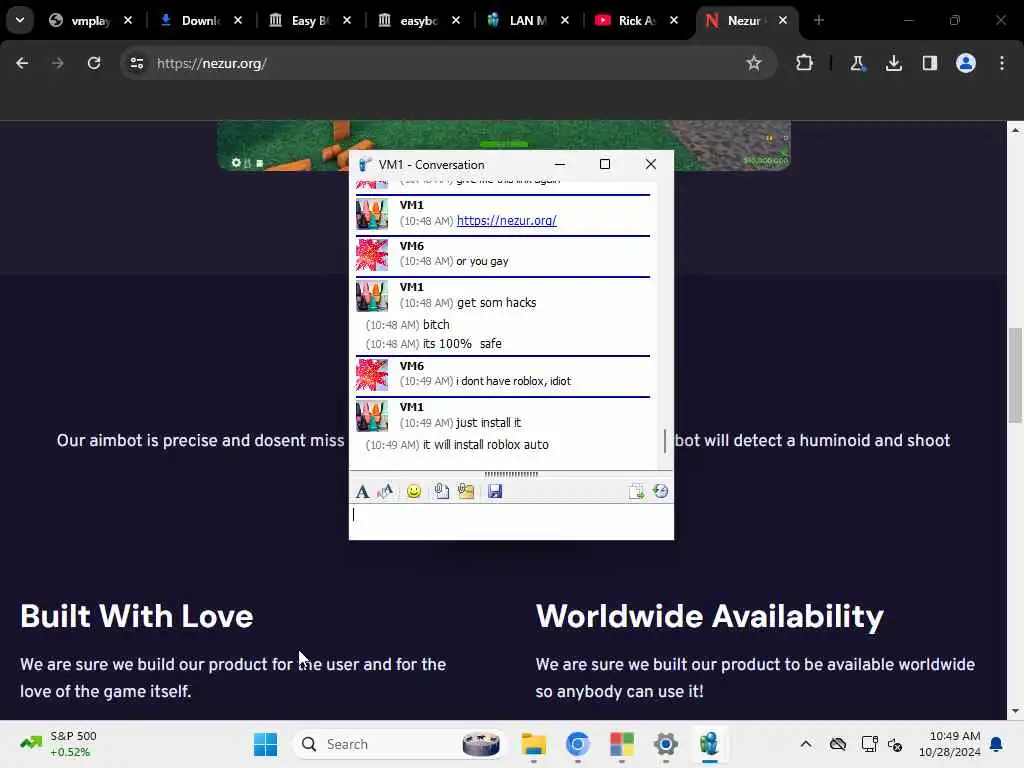Open Microsoft Store from the taskbar
This screenshot has height=768, width=1024.
tap(622, 744)
